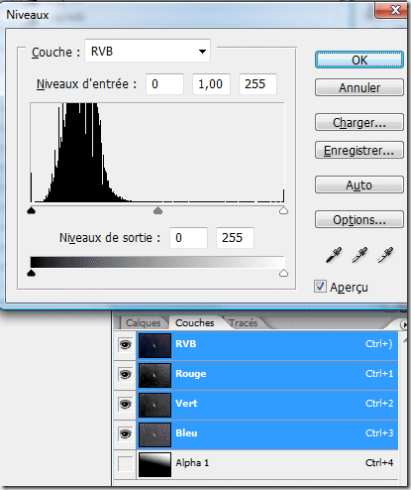Click the gamma input field showing 1,00
Image resolution: width=411 pixels, height=490 pixels.
pos(211,84)
